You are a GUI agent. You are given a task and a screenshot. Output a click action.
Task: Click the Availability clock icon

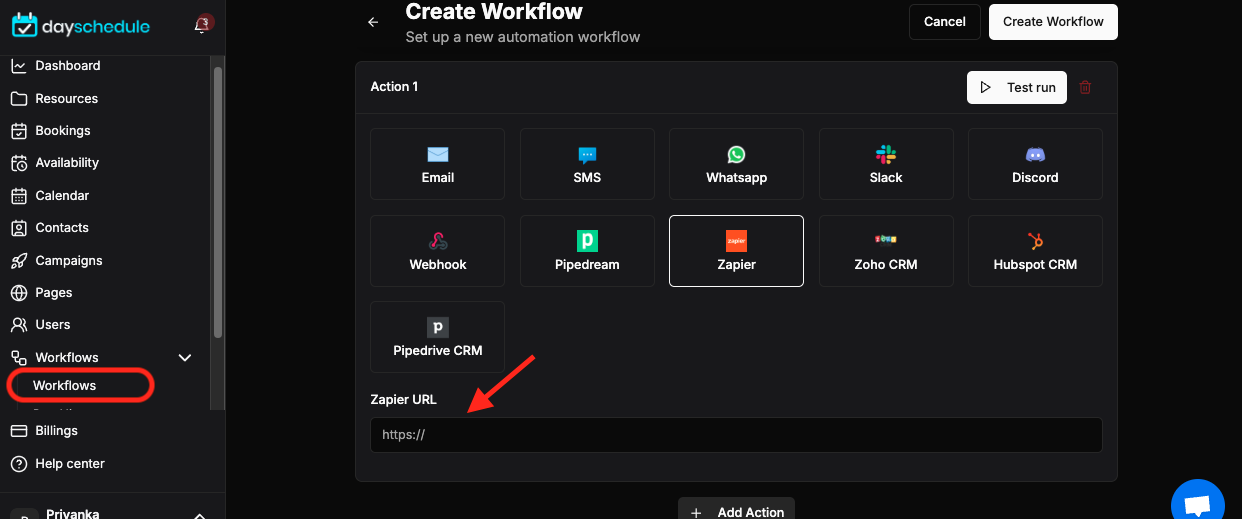18,163
